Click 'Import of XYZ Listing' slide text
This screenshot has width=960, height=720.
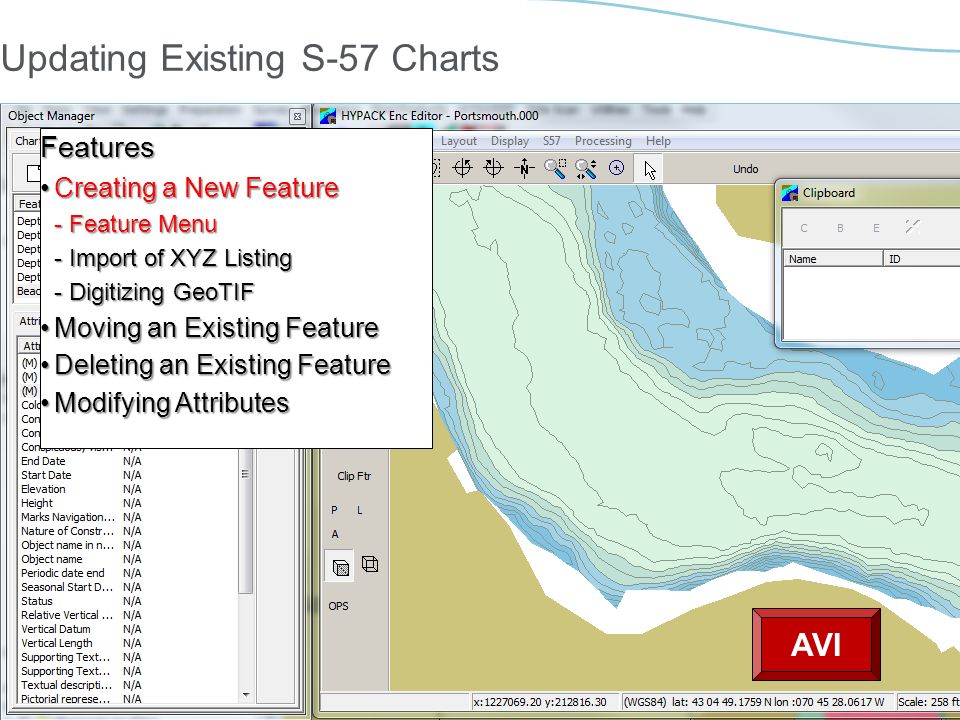(181, 258)
